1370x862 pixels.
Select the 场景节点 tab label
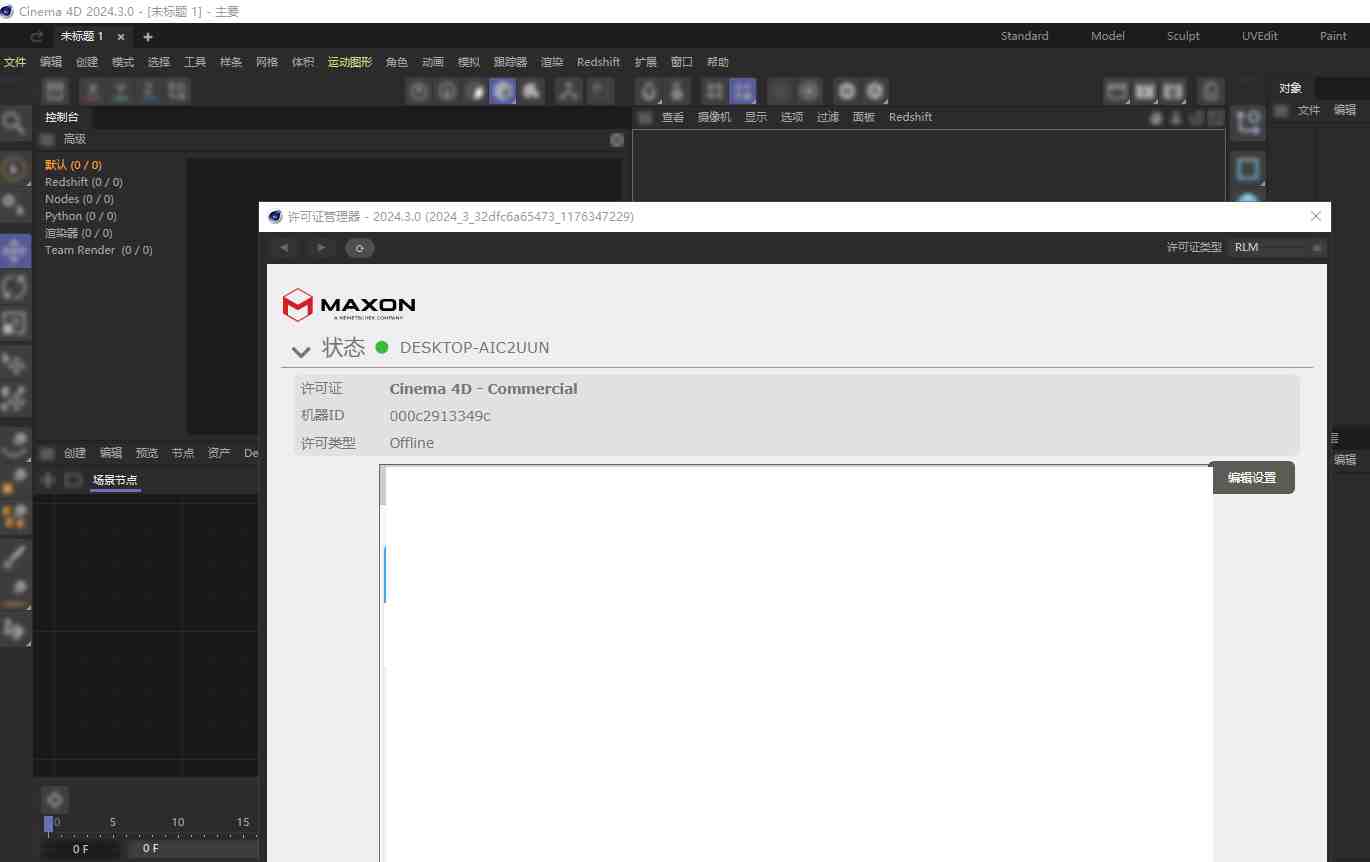[114, 479]
